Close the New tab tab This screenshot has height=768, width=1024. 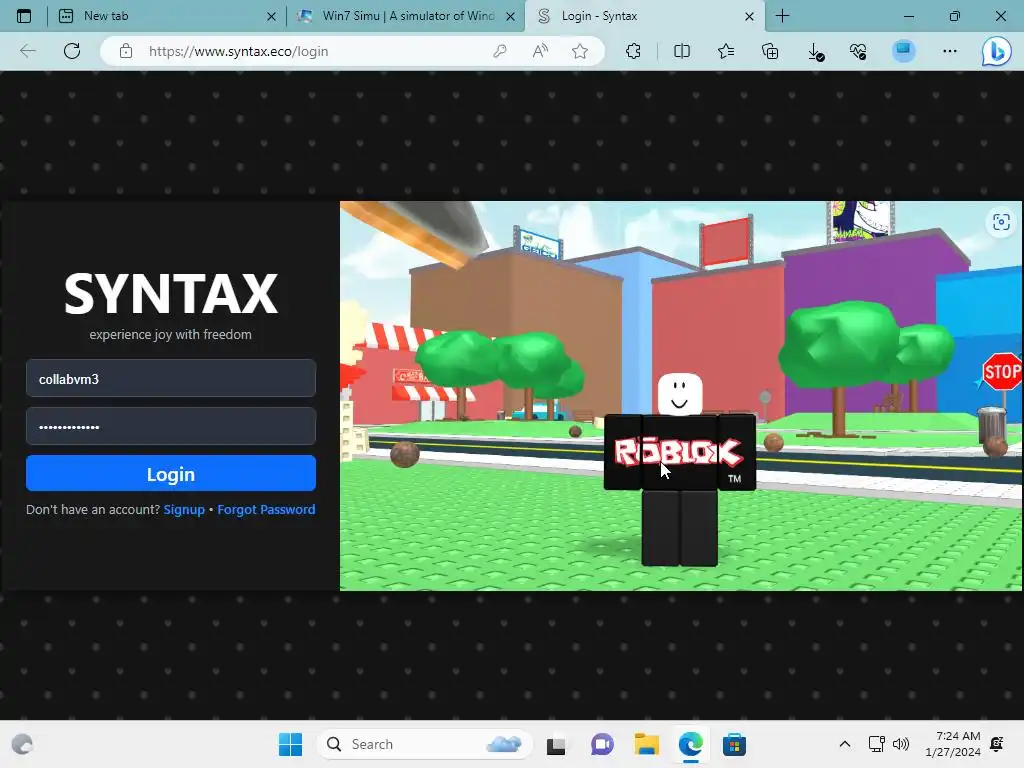tap(272, 16)
